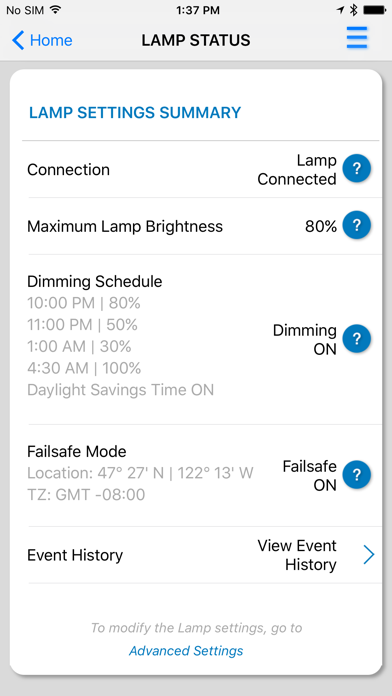Tap the Dimming ON status label
The height and width of the screenshot is (696, 392).
(x=305, y=340)
